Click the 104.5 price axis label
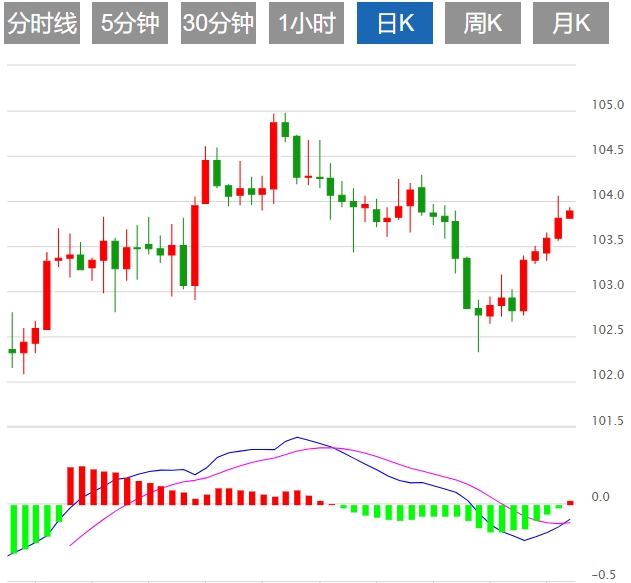Image resolution: width=631 pixels, height=583 pixels. (608, 150)
